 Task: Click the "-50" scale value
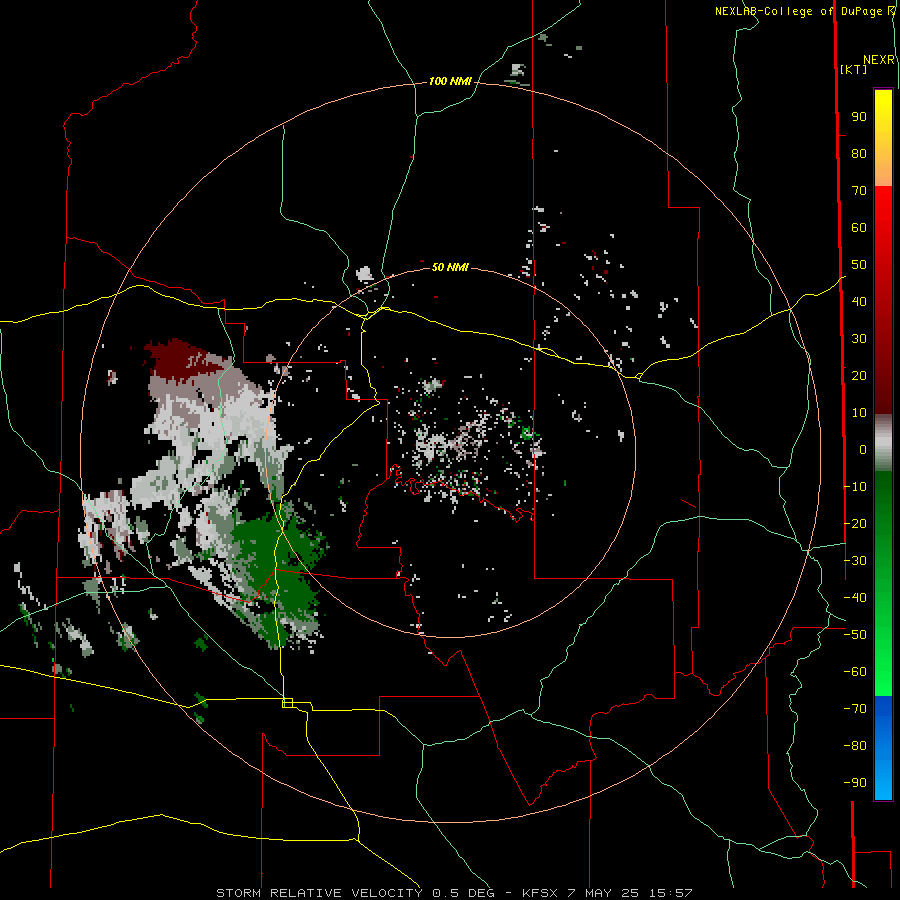(855, 635)
